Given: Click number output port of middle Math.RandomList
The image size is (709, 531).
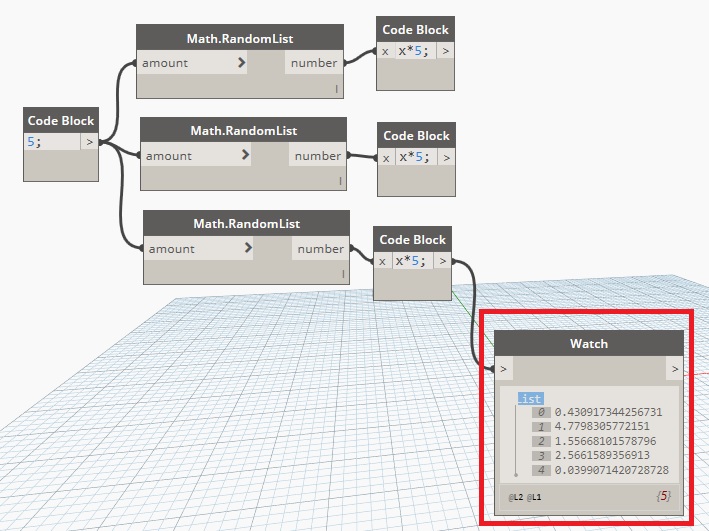Looking at the screenshot, I should pyautogui.click(x=317, y=156).
